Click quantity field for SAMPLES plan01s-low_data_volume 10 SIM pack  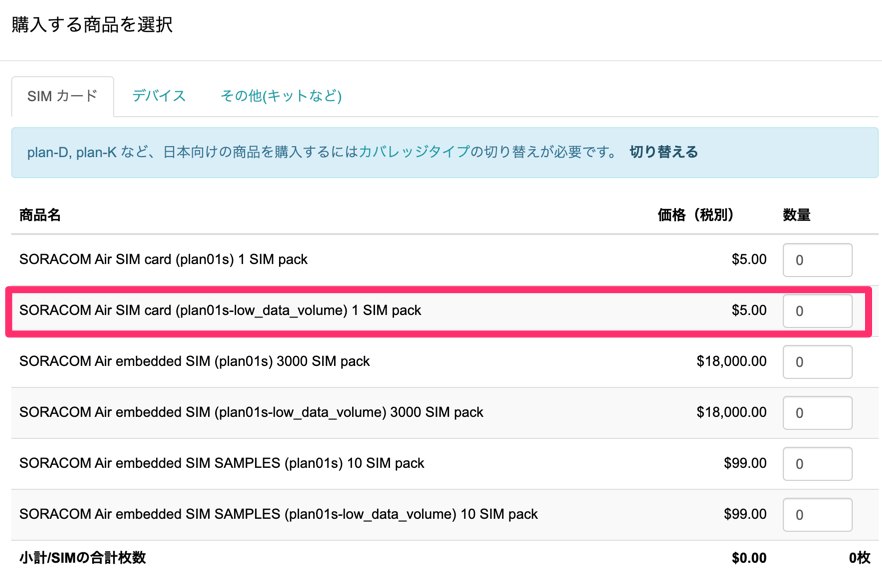pyautogui.click(x=817, y=515)
